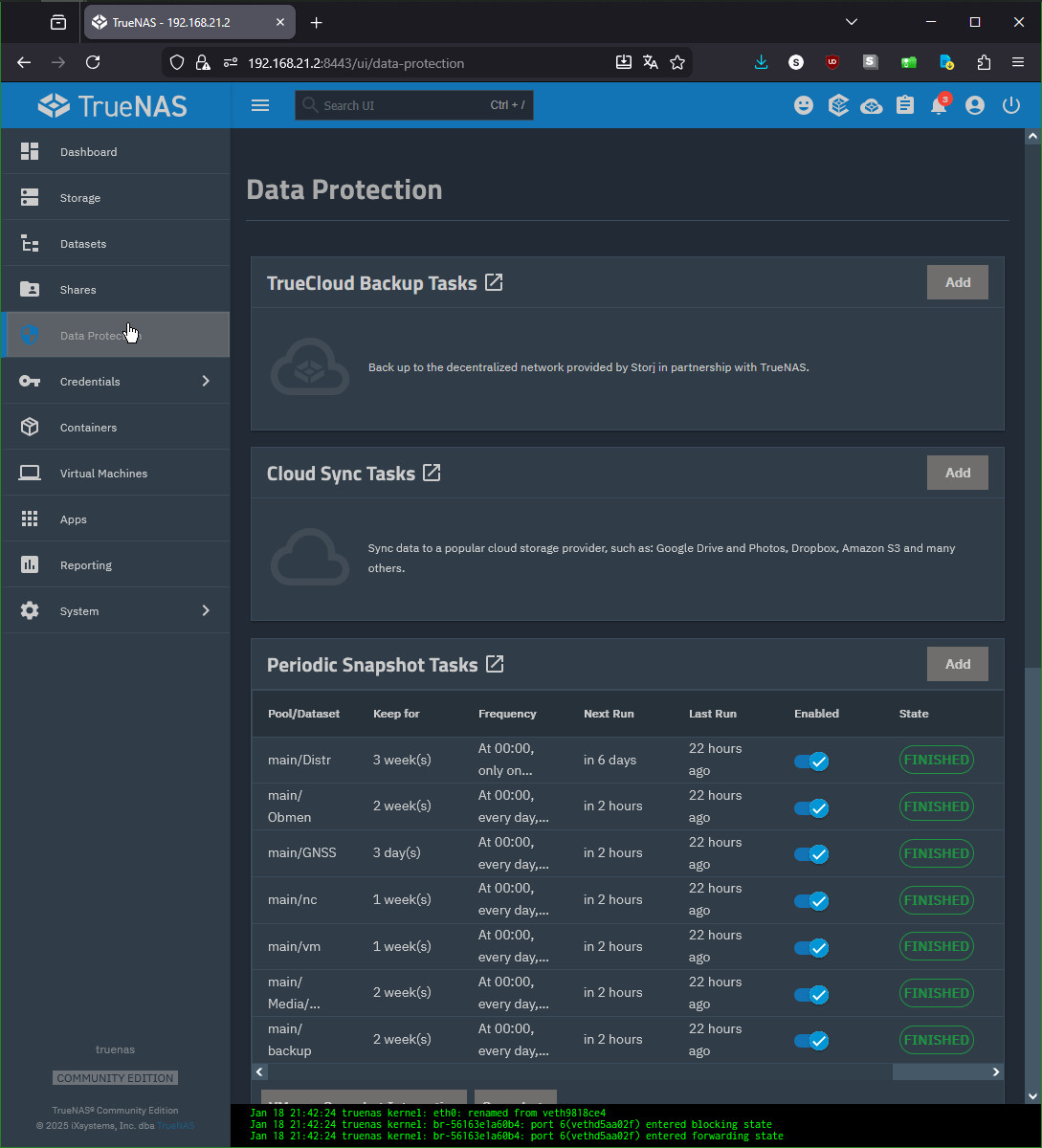
Task: Toggle the sidebar hamburger menu icon
Action: pyautogui.click(x=260, y=105)
